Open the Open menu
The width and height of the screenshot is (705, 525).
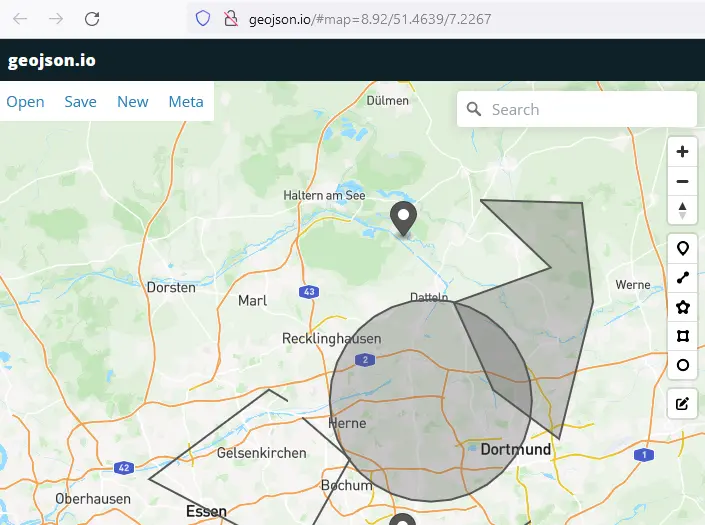pyautogui.click(x=26, y=102)
